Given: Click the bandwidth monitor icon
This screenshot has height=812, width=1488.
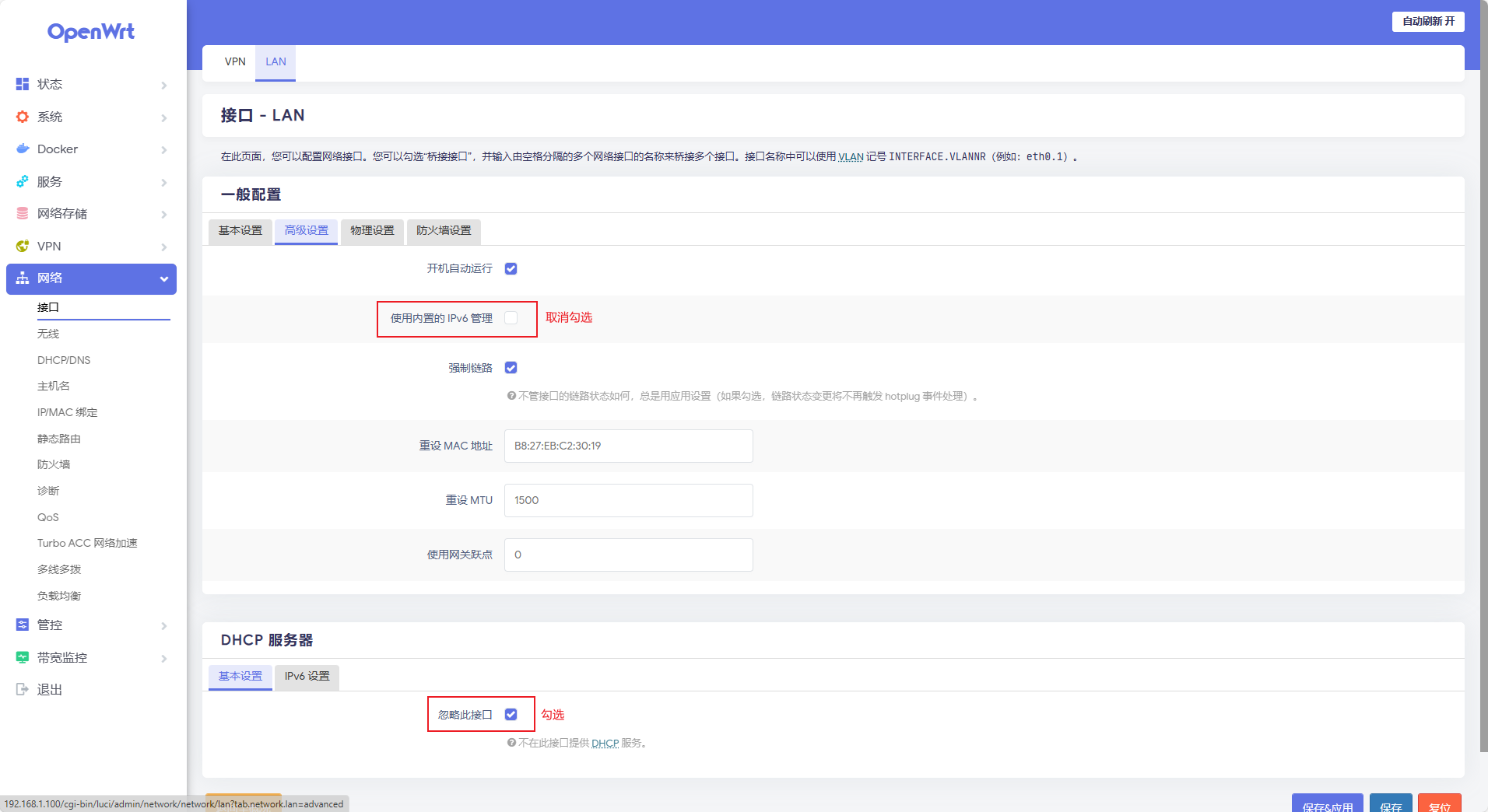Looking at the screenshot, I should [23, 657].
